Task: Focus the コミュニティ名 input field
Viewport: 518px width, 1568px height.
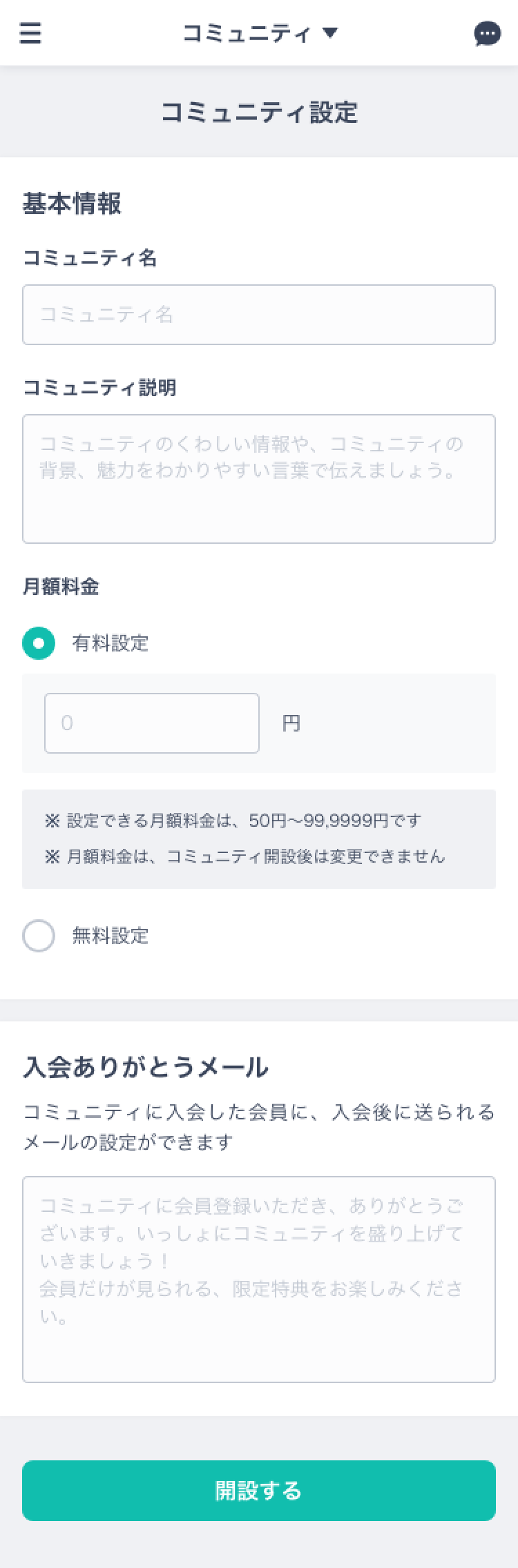Action: click(259, 315)
